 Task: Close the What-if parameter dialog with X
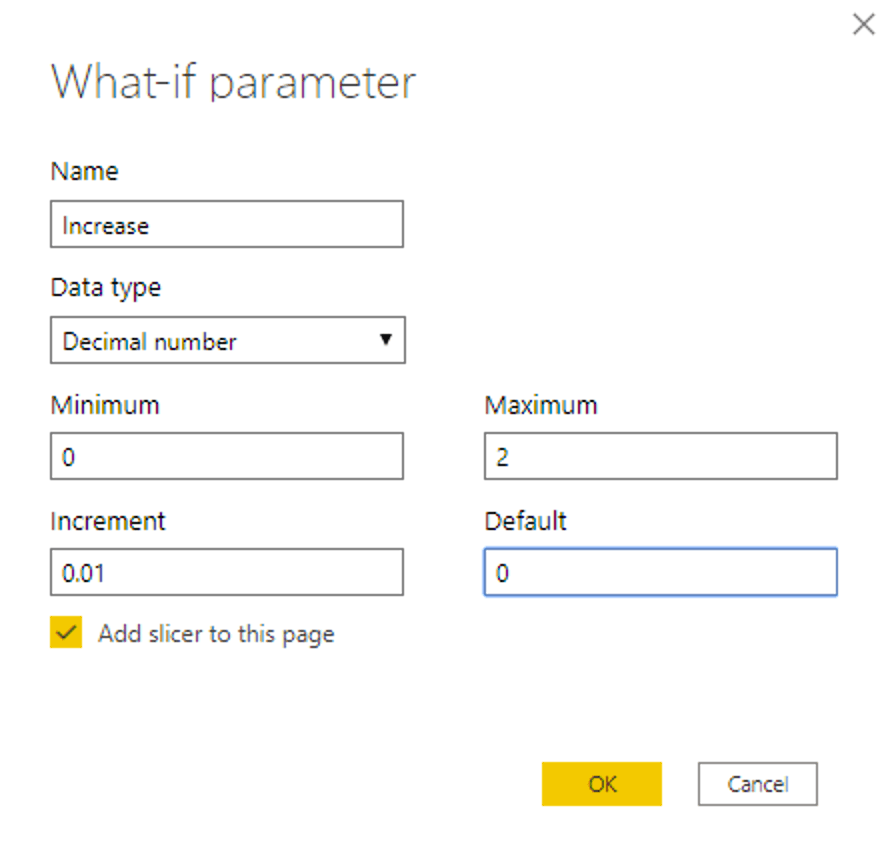pos(863,24)
